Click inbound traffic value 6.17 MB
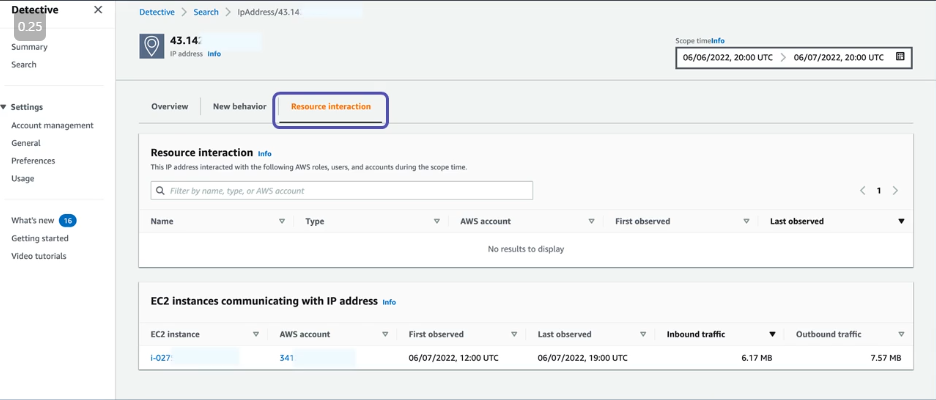Image resolution: width=936 pixels, height=400 pixels. pos(755,358)
